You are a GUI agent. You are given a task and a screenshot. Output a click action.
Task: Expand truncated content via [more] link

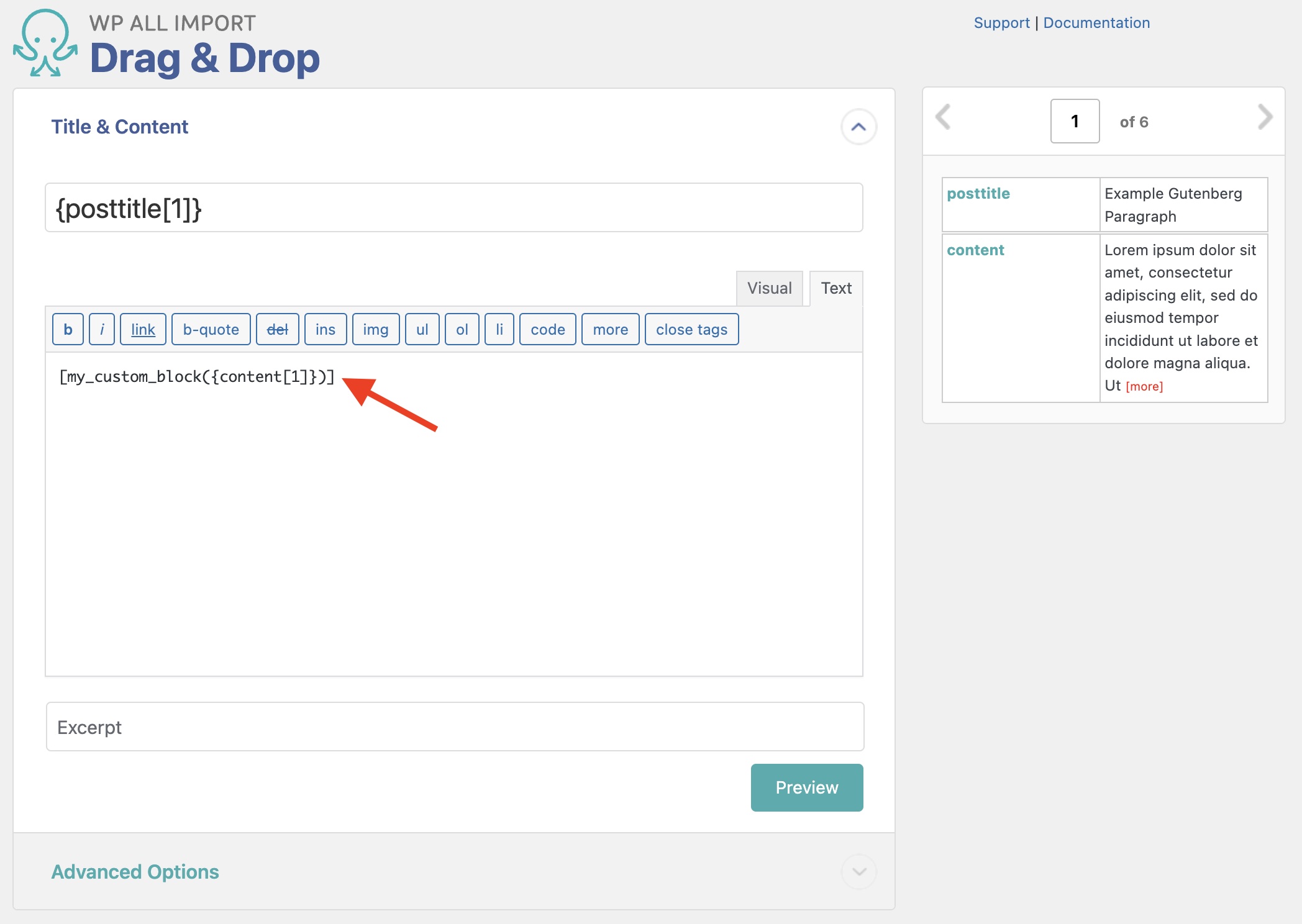coord(1144,387)
